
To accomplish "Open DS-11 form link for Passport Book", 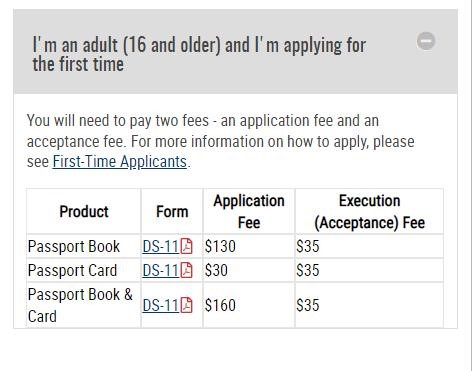I will [x=161, y=247].
